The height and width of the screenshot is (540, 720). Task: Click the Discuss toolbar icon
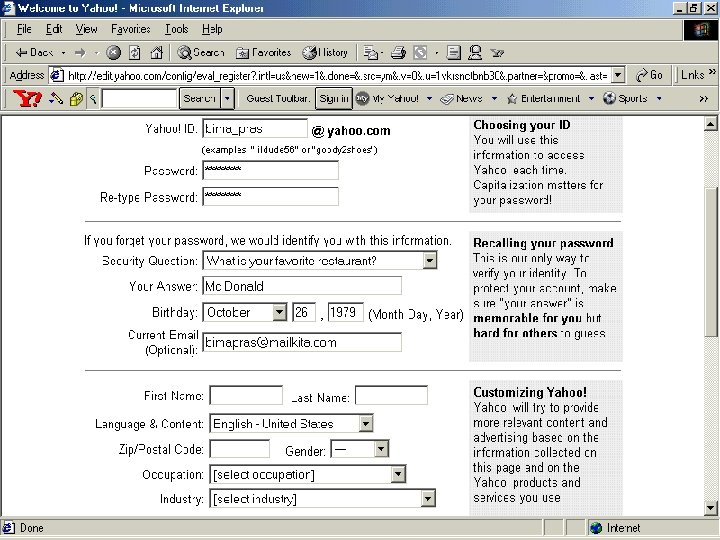pos(454,53)
